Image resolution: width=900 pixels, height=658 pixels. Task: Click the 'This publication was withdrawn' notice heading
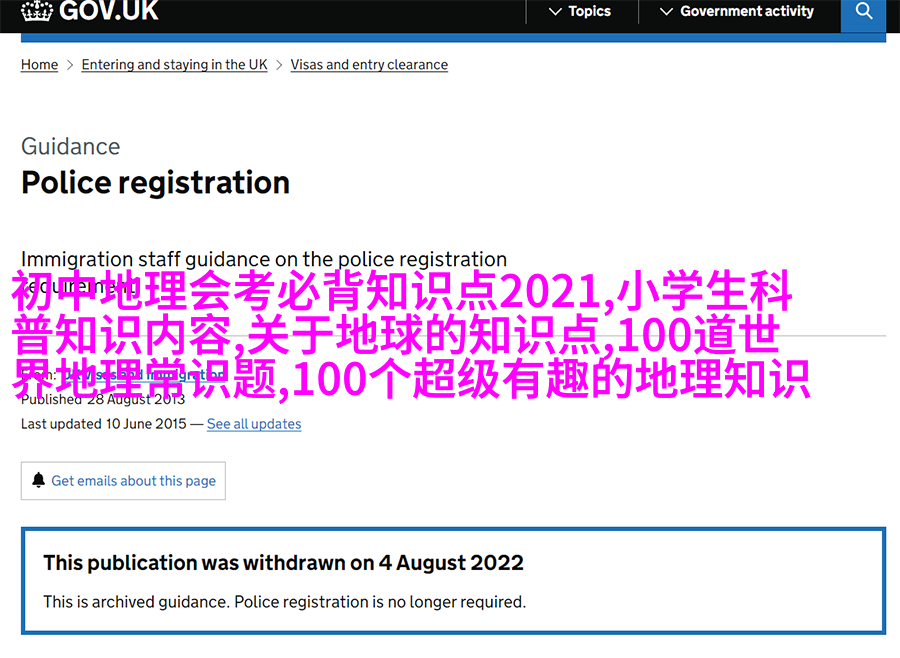tap(284, 563)
